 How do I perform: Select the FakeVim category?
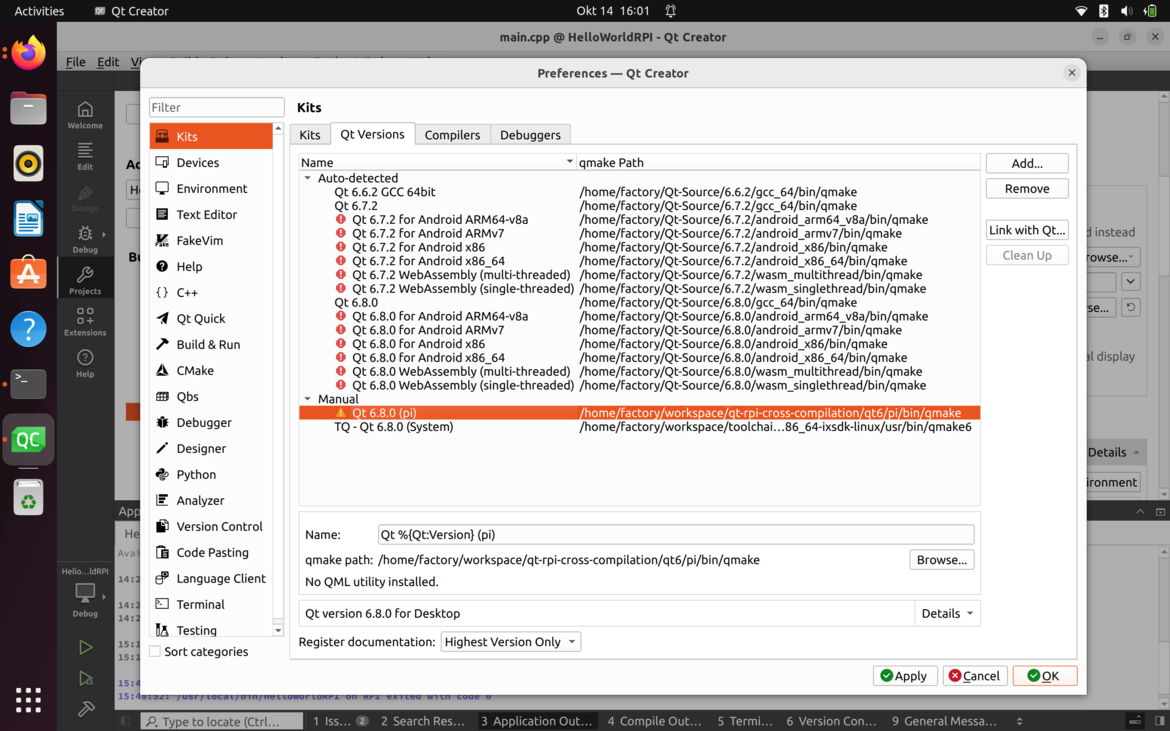point(211,241)
